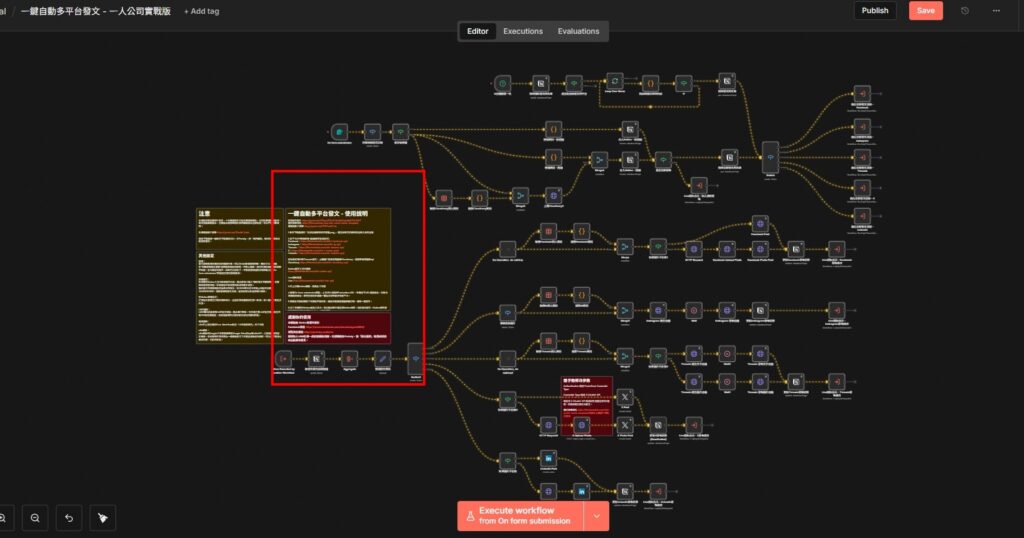The height and width of the screenshot is (538, 1024).
Task: Switch to the Executions tab
Action: pos(523,31)
